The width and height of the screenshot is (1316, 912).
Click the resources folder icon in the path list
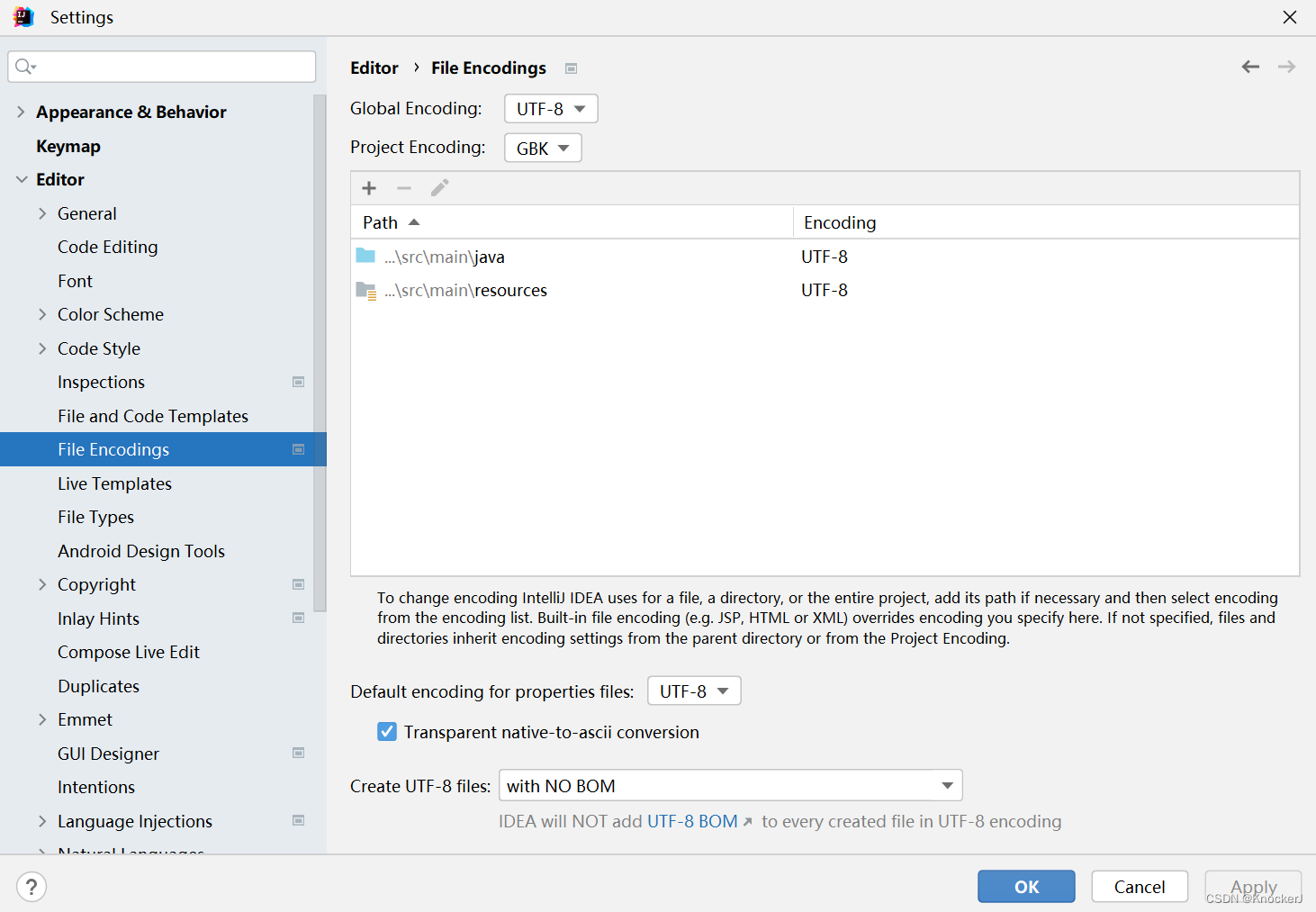click(x=365, y=290)
